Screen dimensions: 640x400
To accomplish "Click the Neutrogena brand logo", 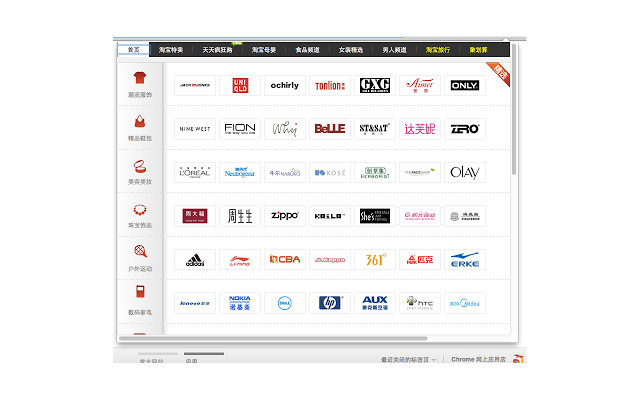I will point(240,173).
